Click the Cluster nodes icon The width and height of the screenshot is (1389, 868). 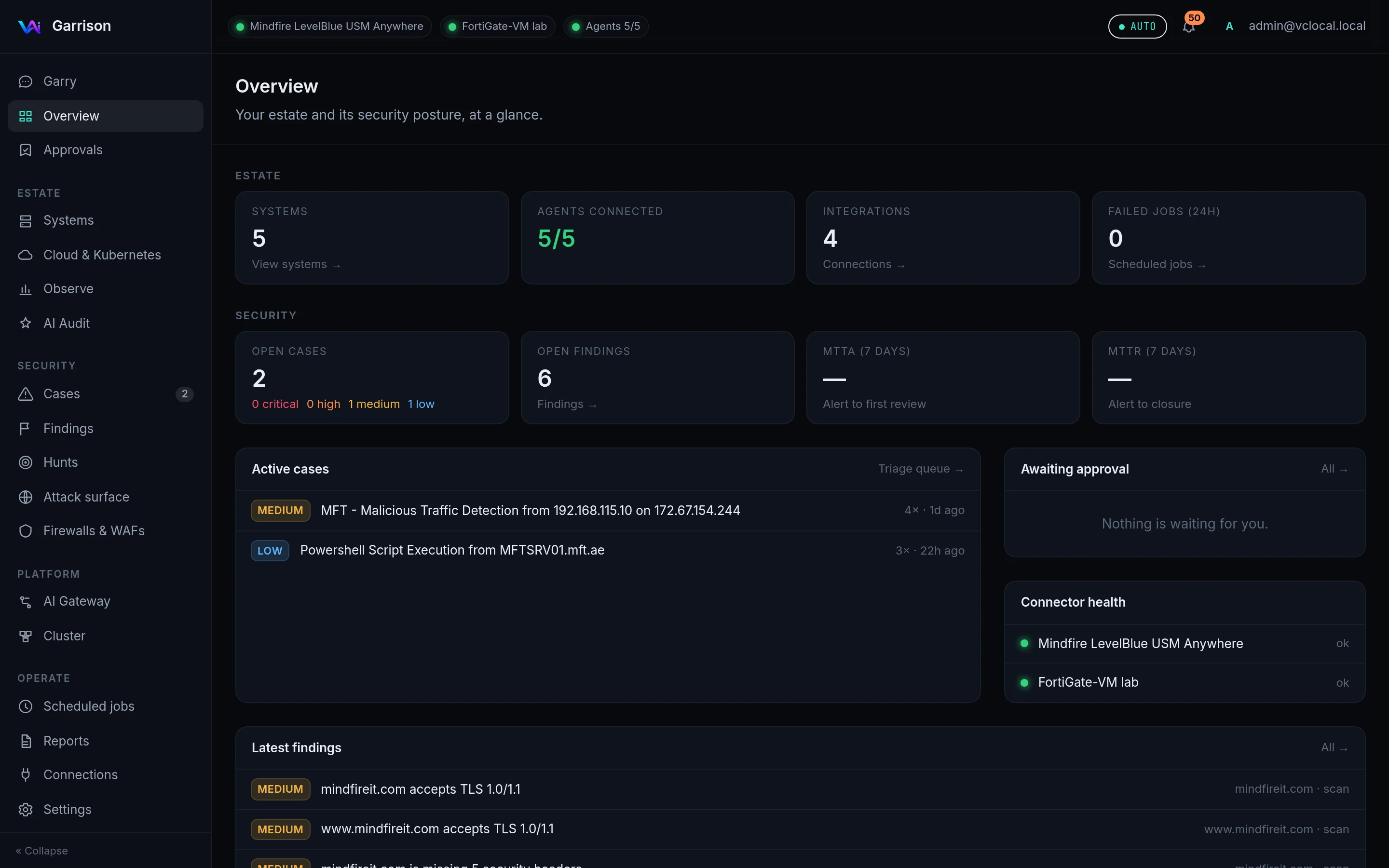point(25,636)
